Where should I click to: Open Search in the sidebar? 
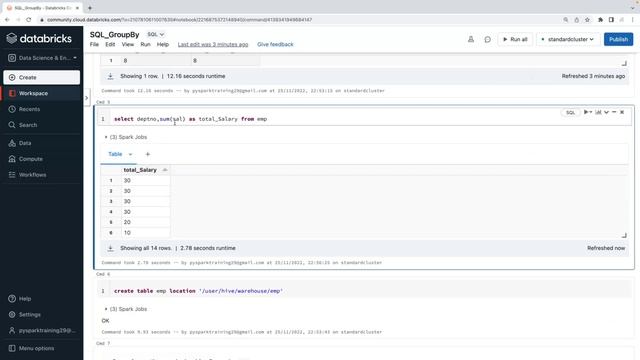point(28,125)
